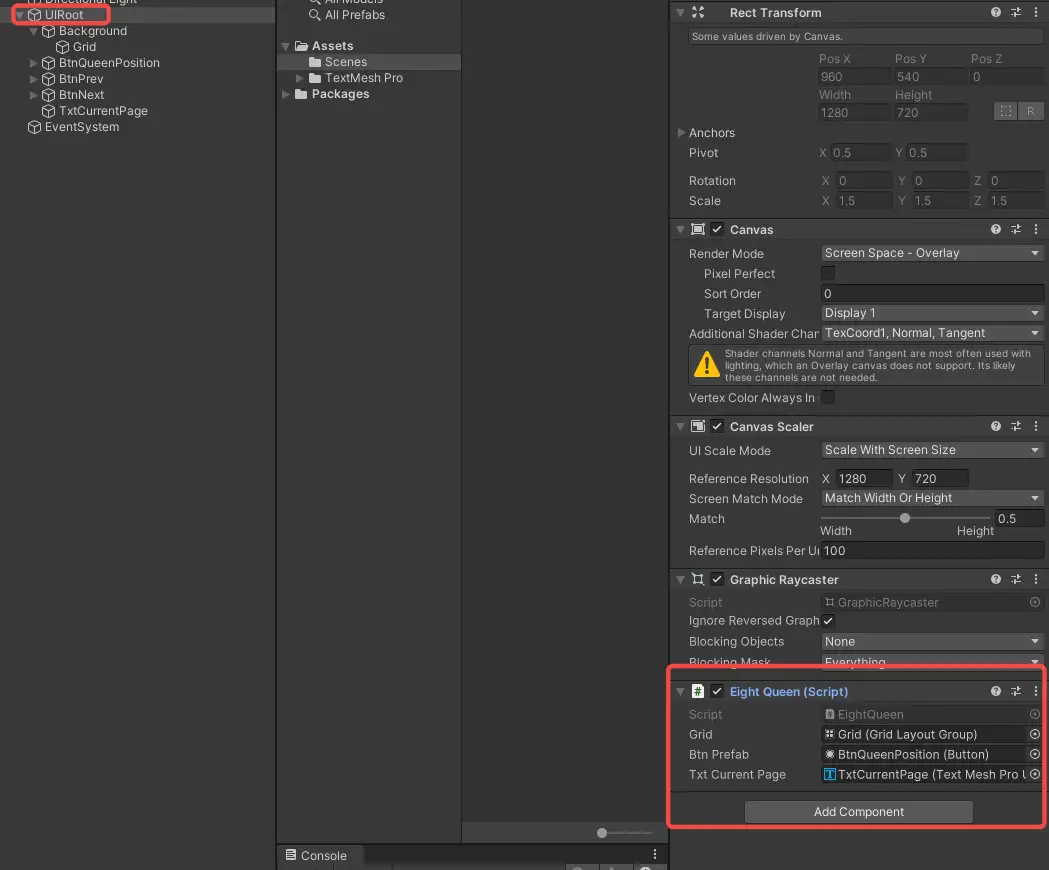Disable the Eight Queen script checkbox

click(717, 691)
